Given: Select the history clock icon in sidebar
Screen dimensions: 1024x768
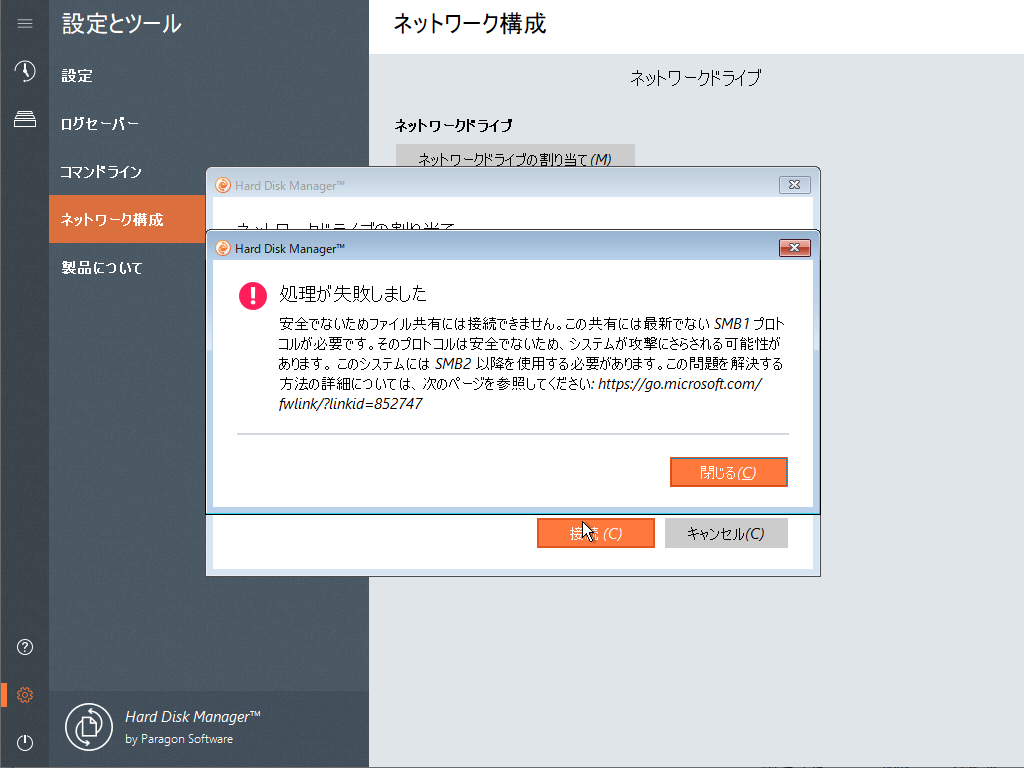Looking at the screenshot, I should 24,72.
